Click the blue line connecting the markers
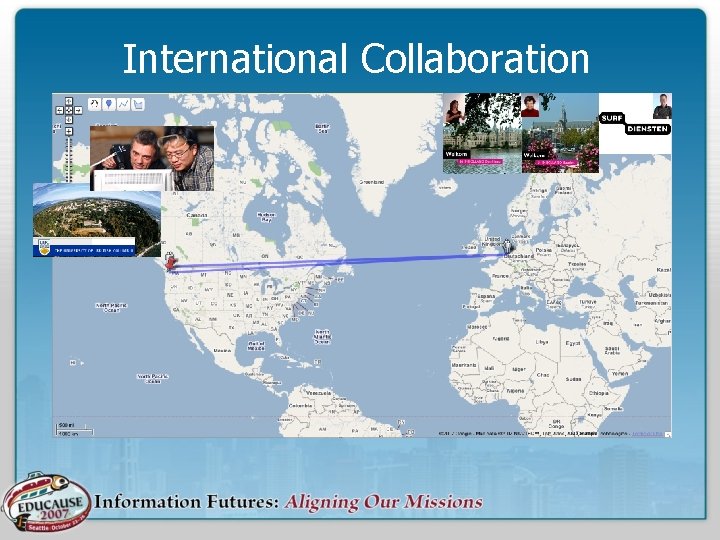Image resolution: width=720 pixels, height=540 pixels. (x=340, y=262)
